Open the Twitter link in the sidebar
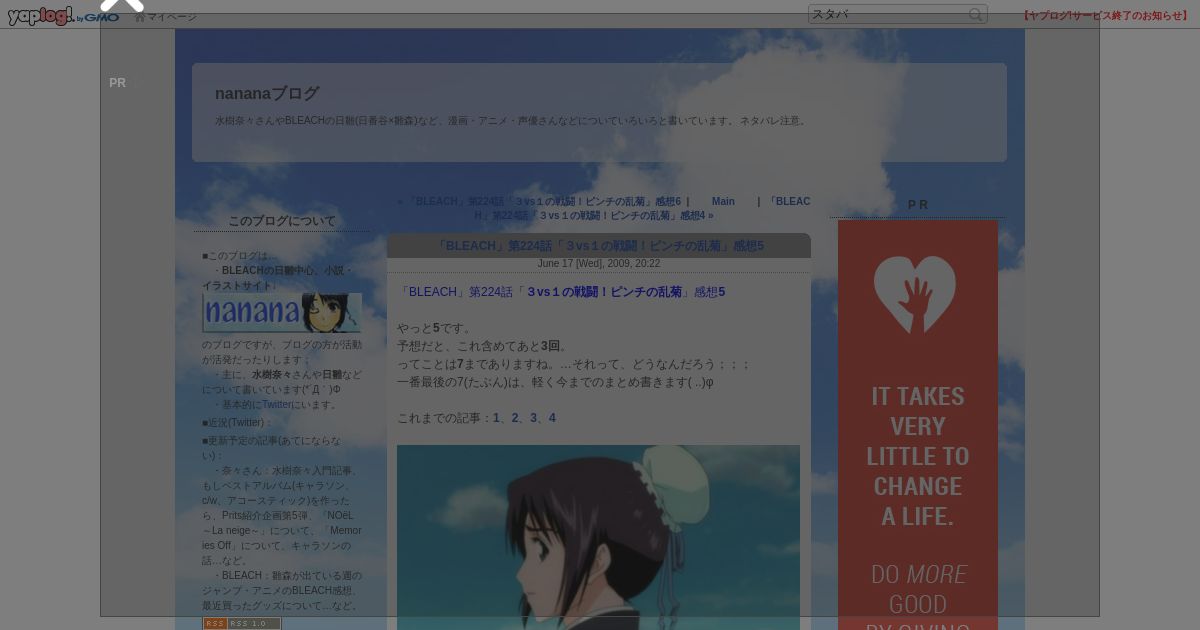This screenshot has width=1200, height=630. click(276, 405)
